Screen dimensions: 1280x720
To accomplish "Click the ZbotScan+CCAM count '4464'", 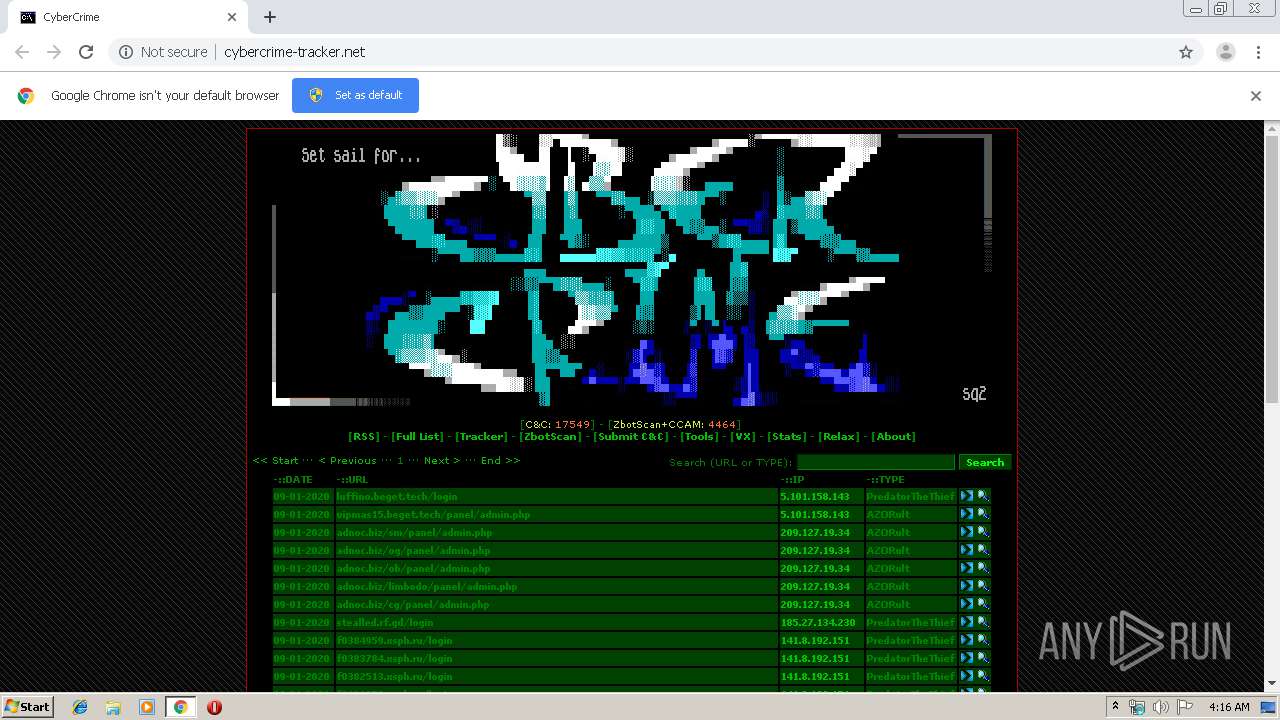I will pos(722,424).
